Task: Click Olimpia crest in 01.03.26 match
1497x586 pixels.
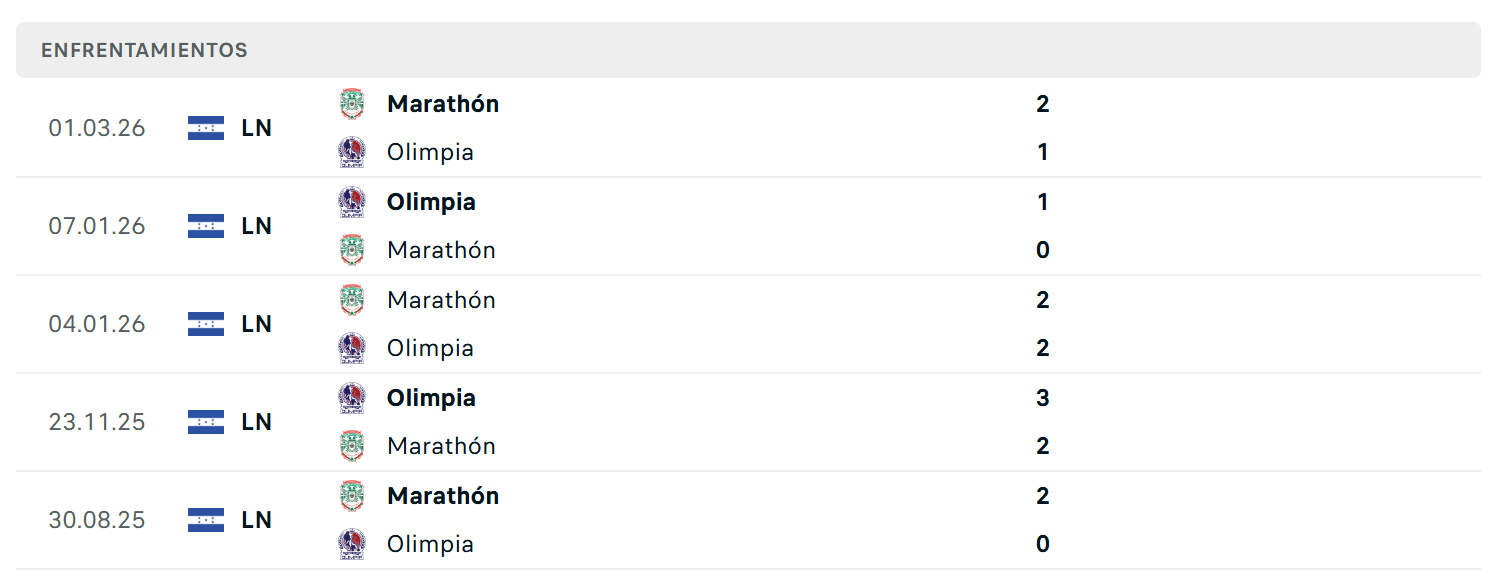Action: point(352,152)
